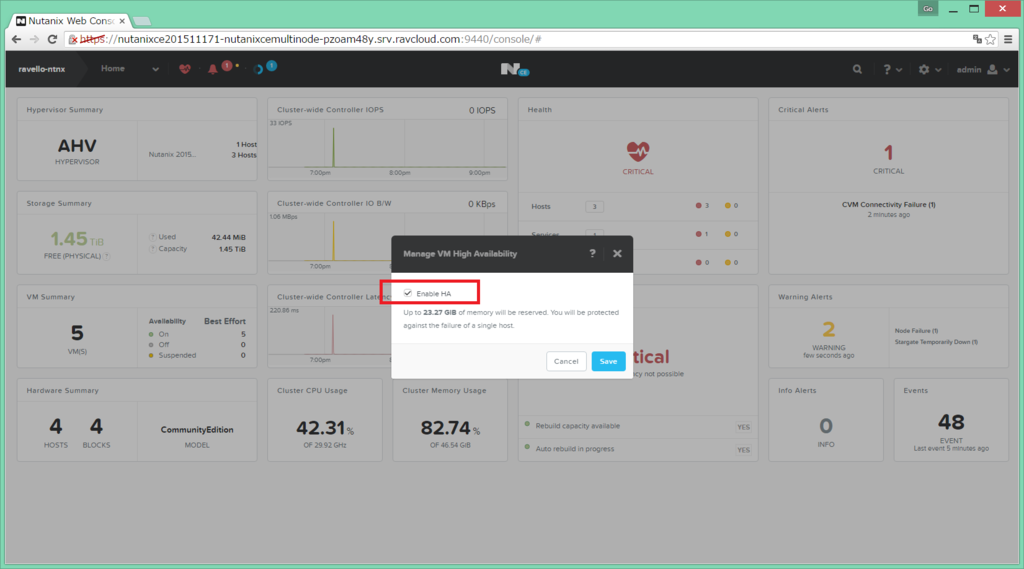Image resolution: width=1024 pixels, height=569 pixels.
Task: Click the Best Effort availability label
Action: (225, 321)
